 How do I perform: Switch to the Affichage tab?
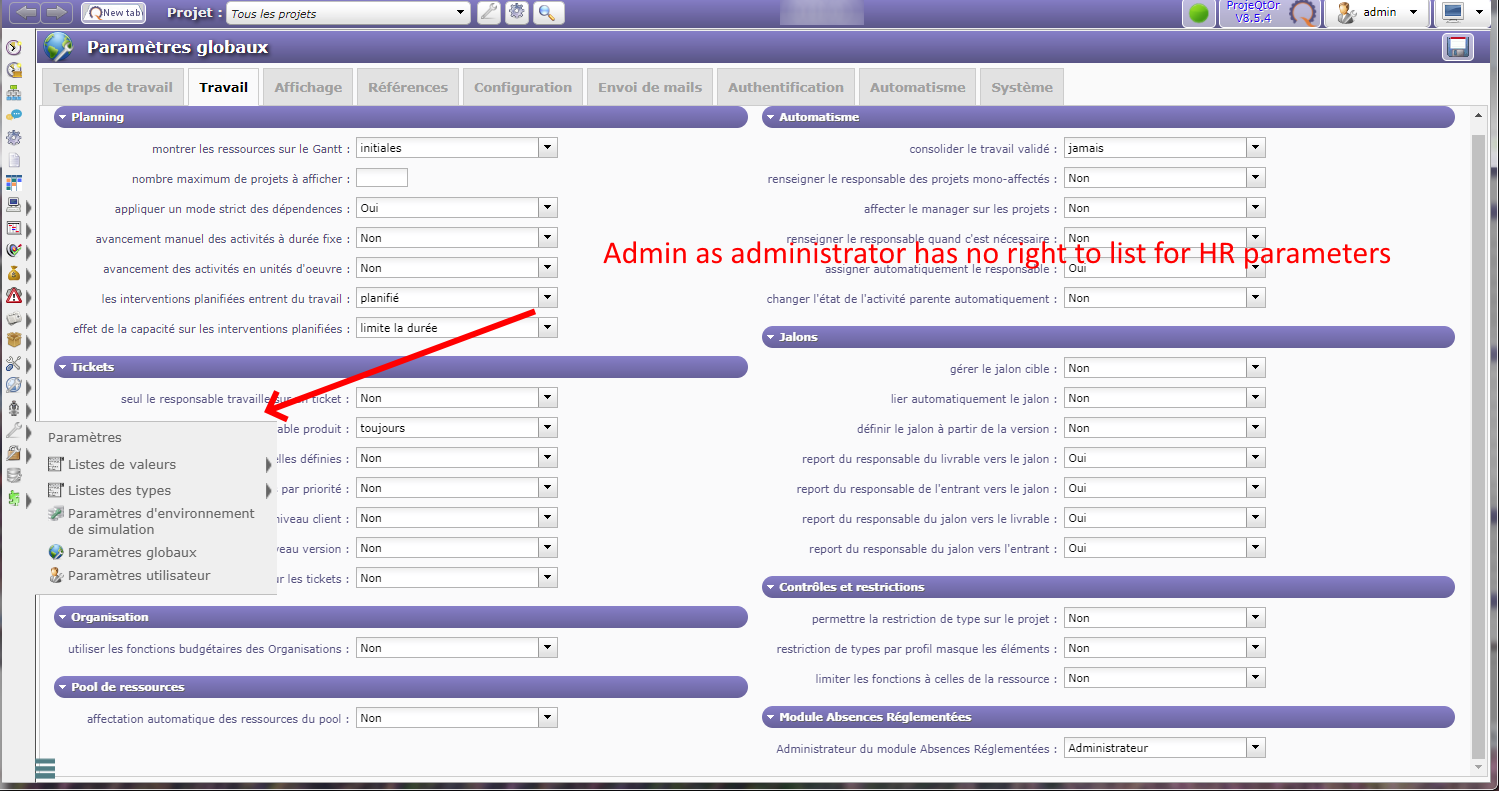click(x=308, y=87)
